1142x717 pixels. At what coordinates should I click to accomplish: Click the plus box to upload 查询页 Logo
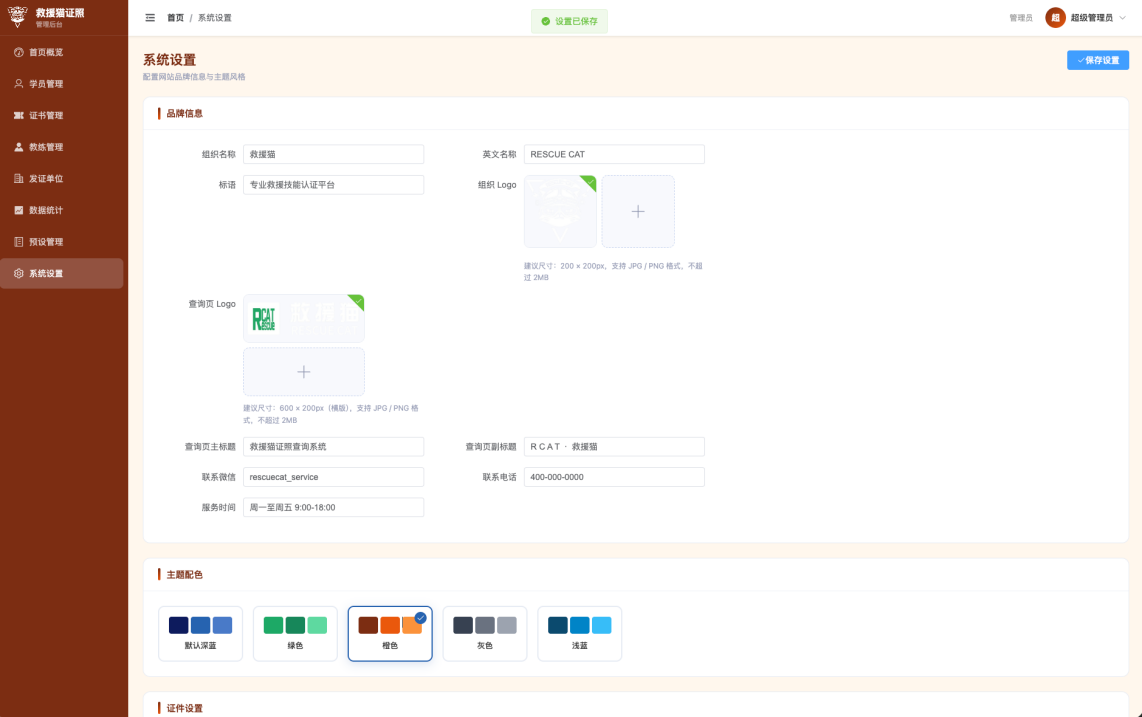click(304, 372)
